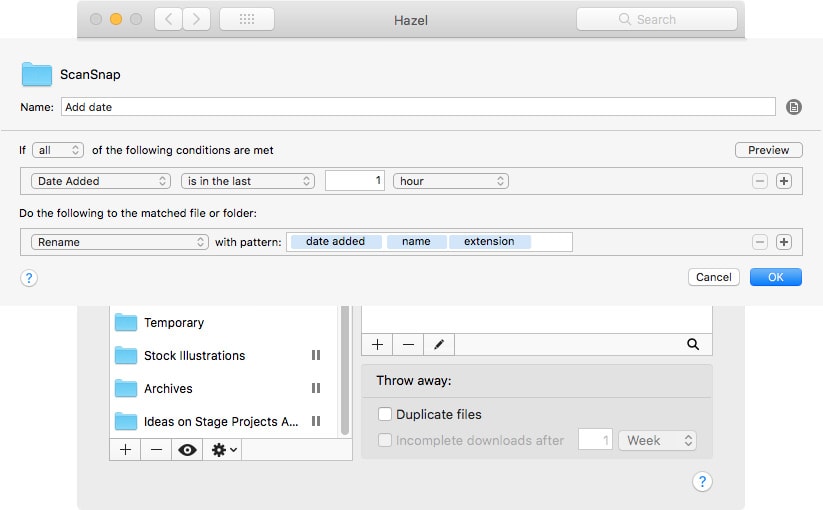The height and width of the screenshot is (510, 823).
Task: Toggle pause icon for Archives folder
Action: (316, 388)
